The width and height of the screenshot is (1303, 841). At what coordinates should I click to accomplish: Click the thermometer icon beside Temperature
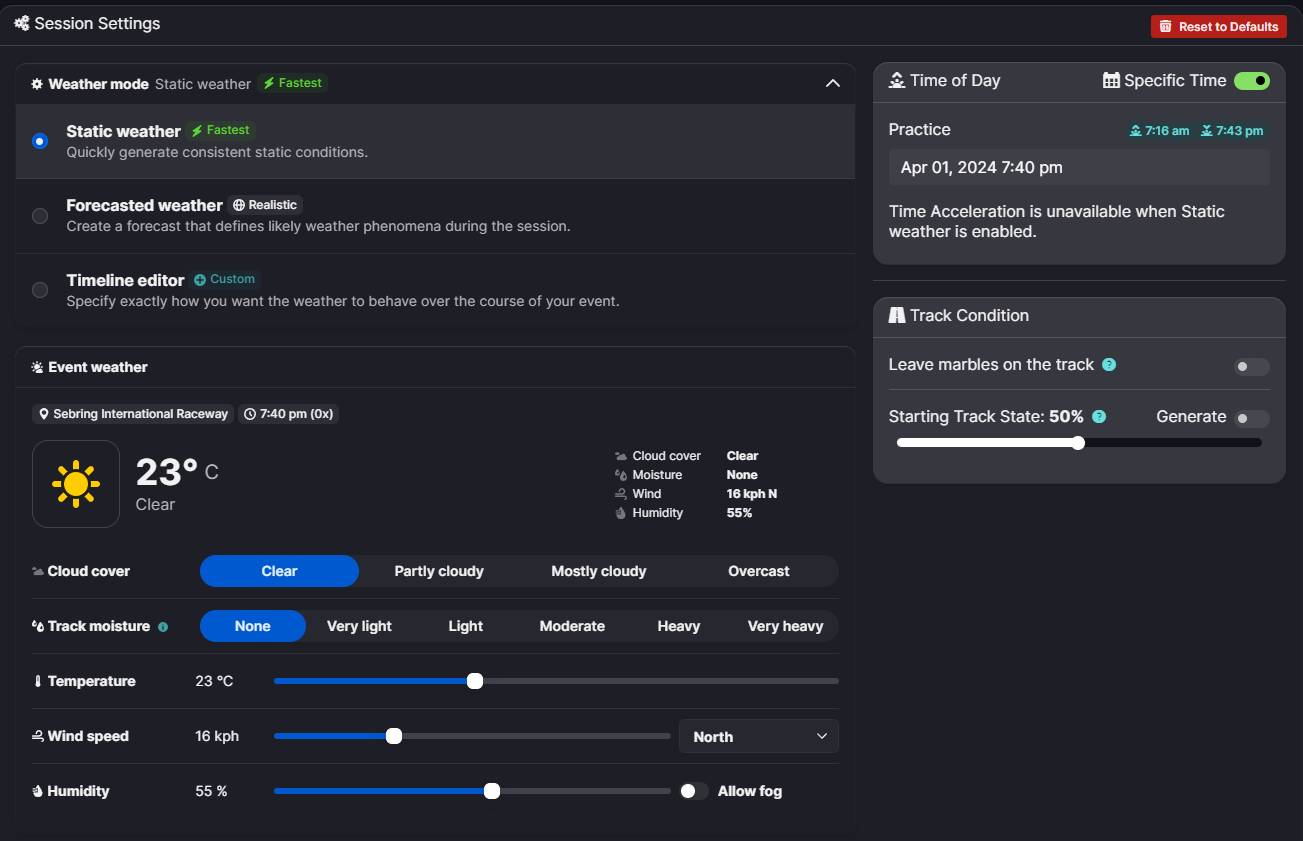click(38, 682)
